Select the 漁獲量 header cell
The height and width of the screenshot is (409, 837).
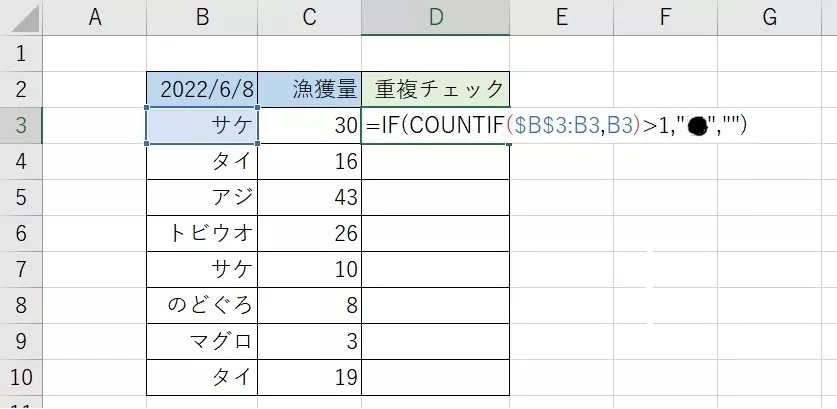[309, 89]
